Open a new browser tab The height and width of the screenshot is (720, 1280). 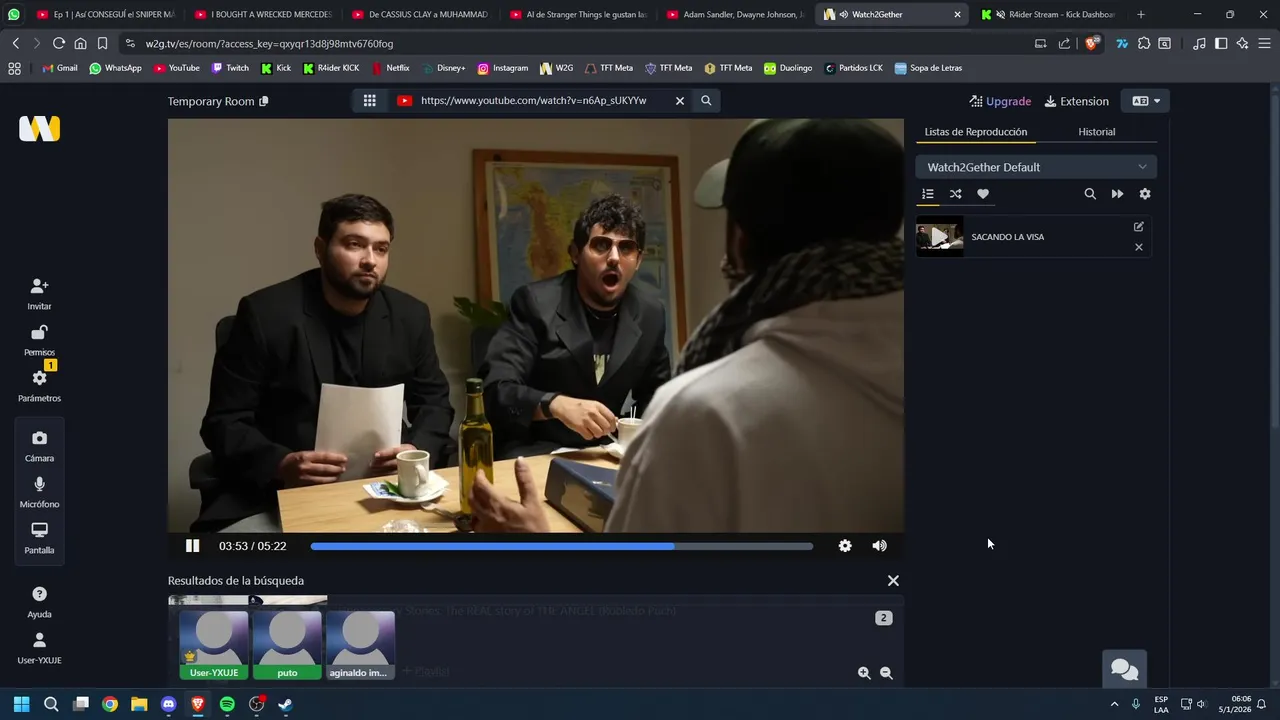click(1141, 15)
